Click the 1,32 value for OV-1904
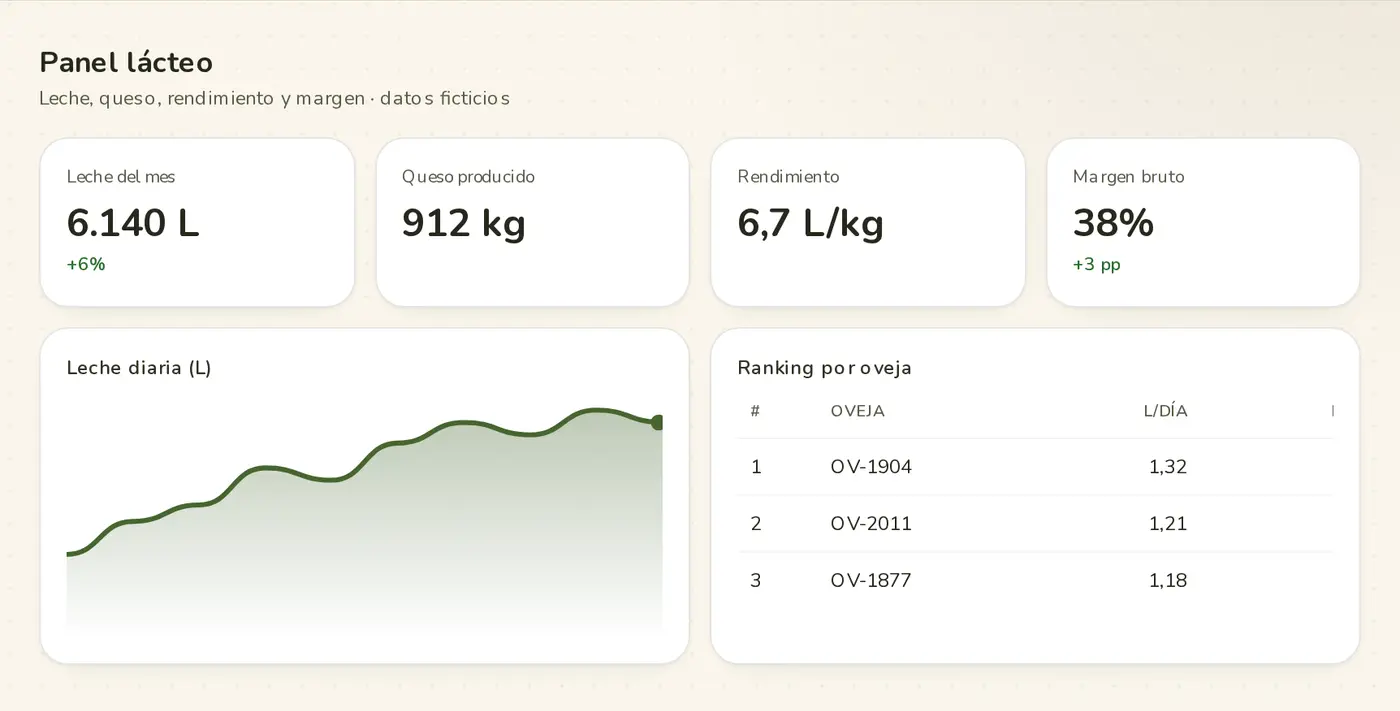1400x711 pixels. point(1168,467)
